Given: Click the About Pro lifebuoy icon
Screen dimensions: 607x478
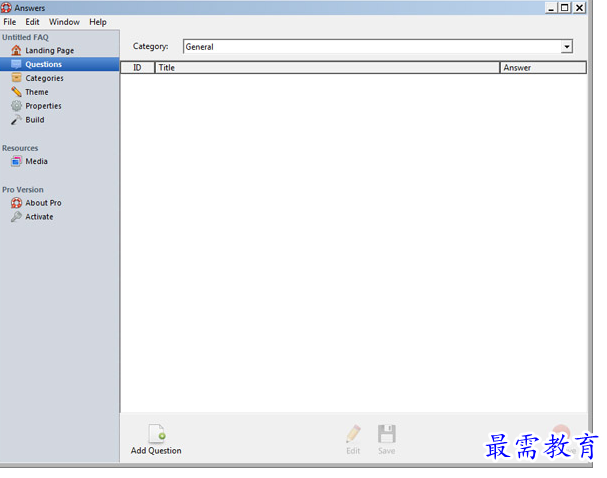Looking at the screenshot, I should point(16,203).
